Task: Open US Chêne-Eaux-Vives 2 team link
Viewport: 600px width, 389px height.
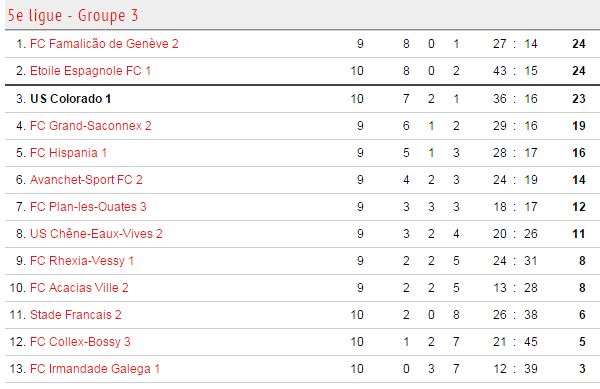Action: point(96,234)
